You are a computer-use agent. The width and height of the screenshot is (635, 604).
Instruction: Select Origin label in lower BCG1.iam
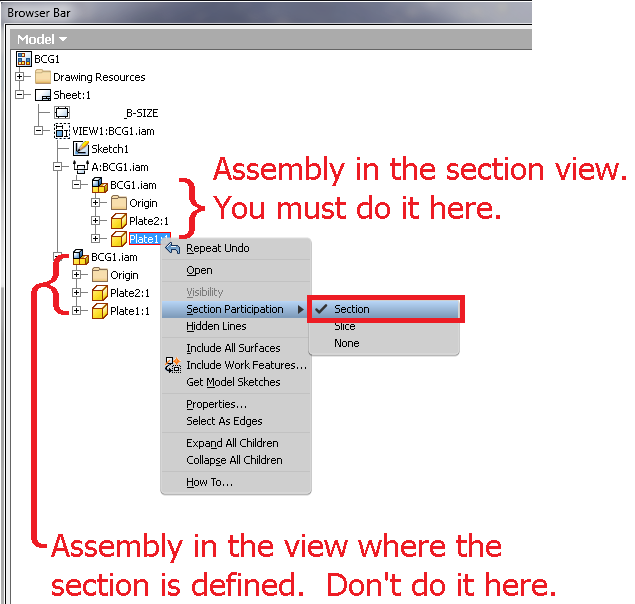(124, 275)
